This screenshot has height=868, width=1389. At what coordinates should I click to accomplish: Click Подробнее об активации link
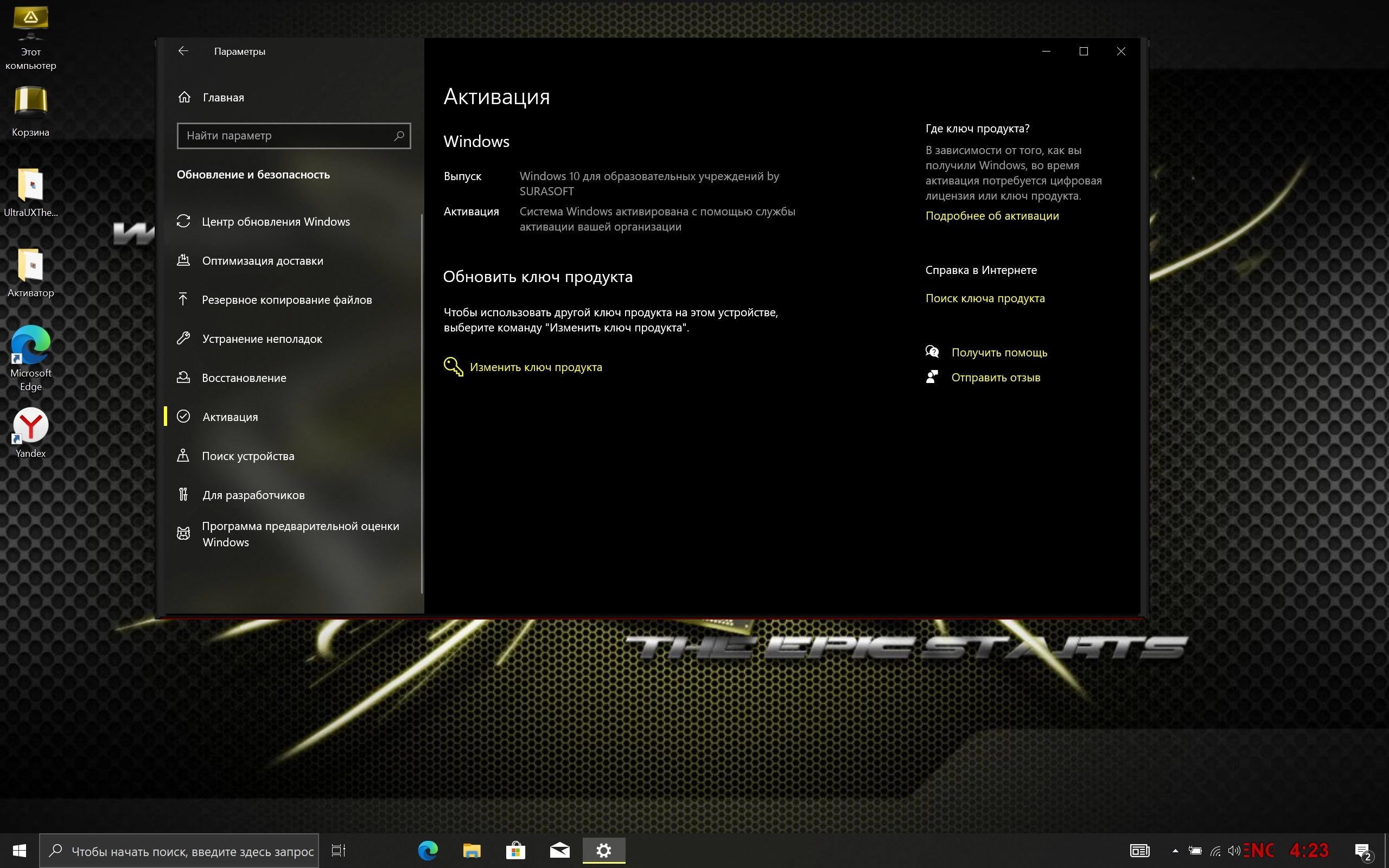pos(992,216)
